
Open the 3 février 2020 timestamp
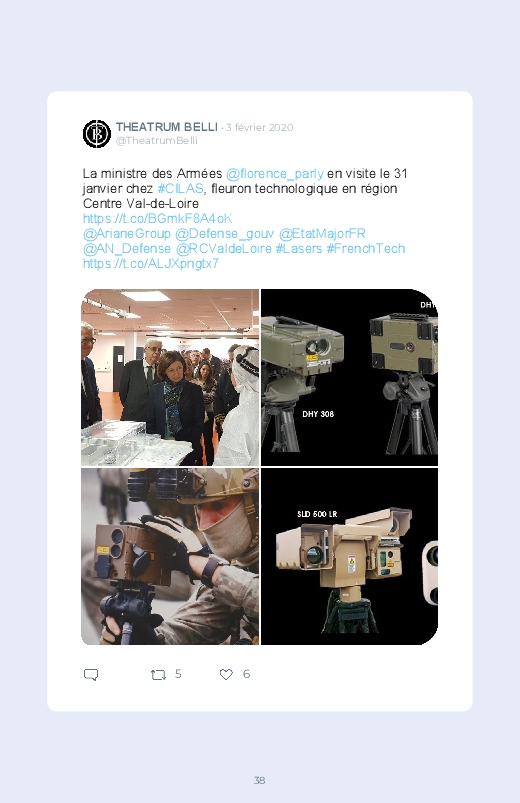coord(260,128)
